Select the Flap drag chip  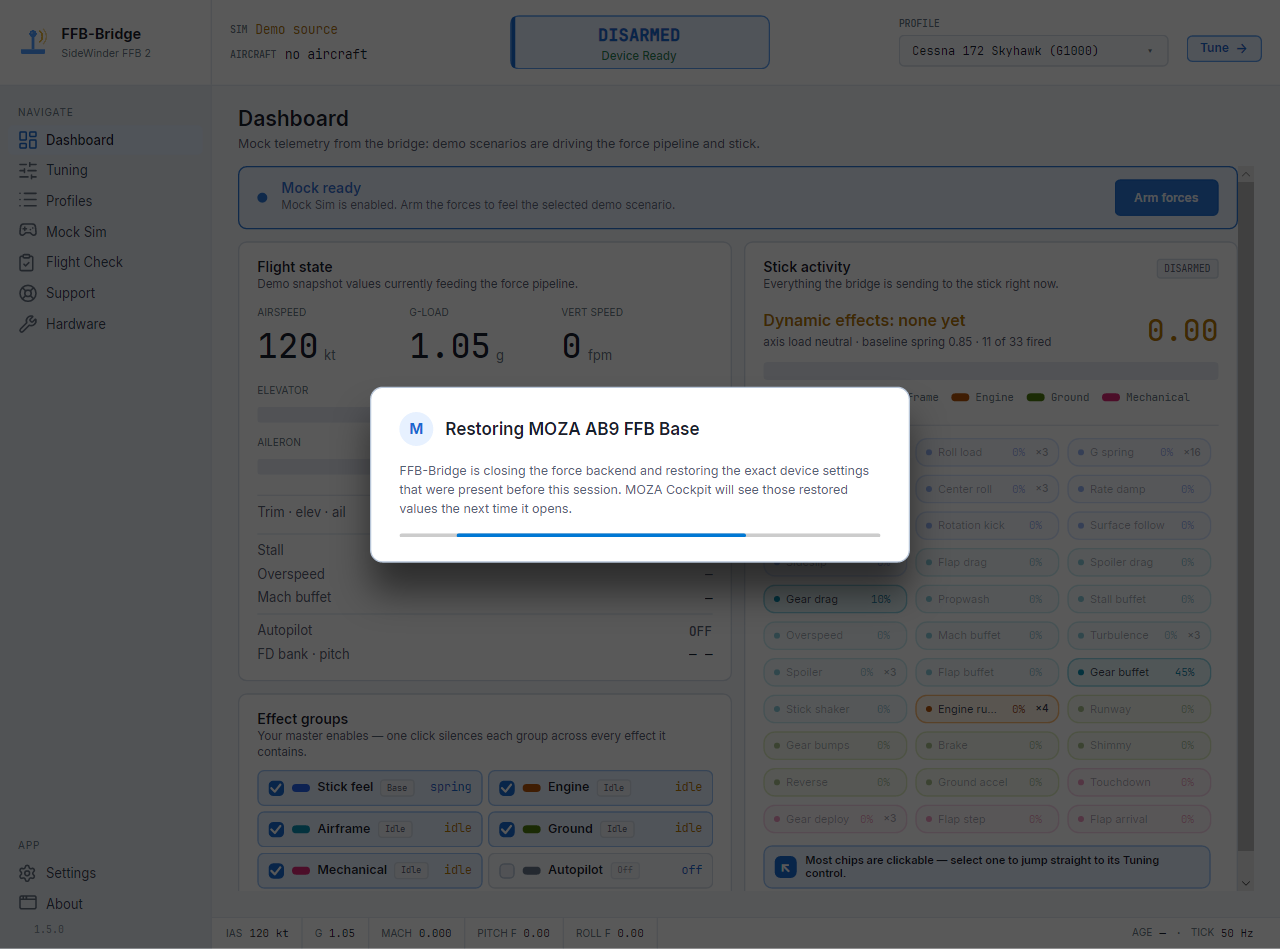[x=987, y=562]
